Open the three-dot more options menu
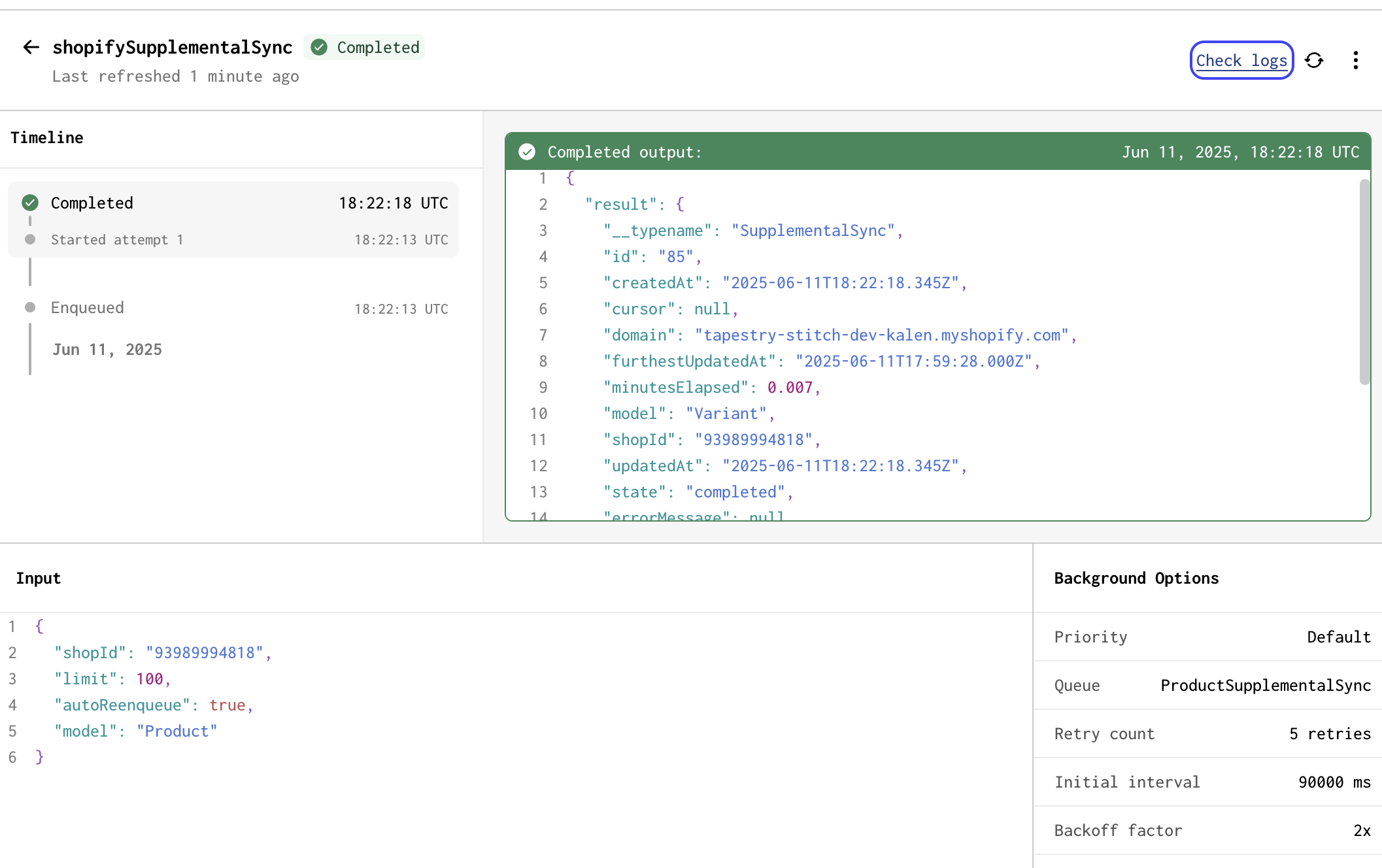This screenshot has width=1382, height=868. [x=1356, y=60]
